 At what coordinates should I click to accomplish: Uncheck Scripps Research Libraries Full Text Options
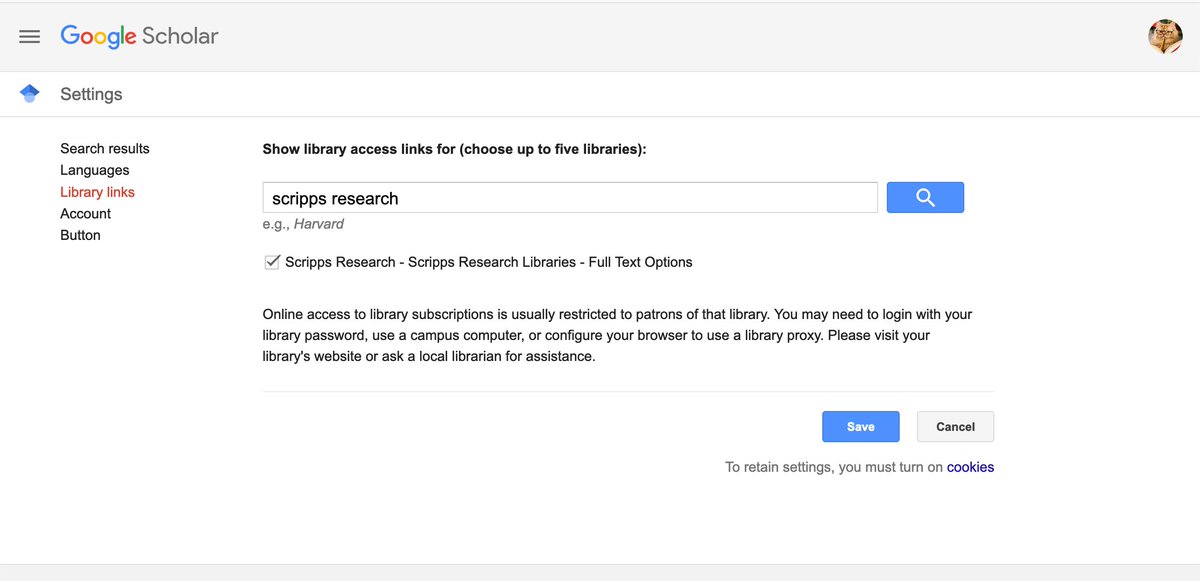(x=272, y=262)
